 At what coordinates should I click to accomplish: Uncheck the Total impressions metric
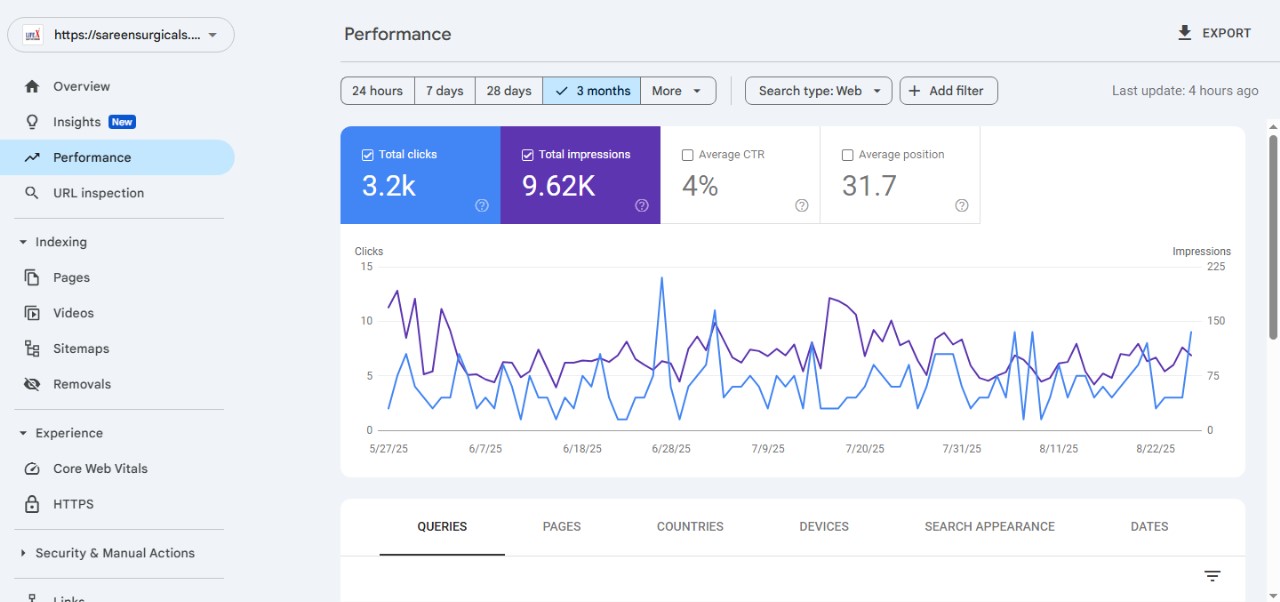[526, 154]
